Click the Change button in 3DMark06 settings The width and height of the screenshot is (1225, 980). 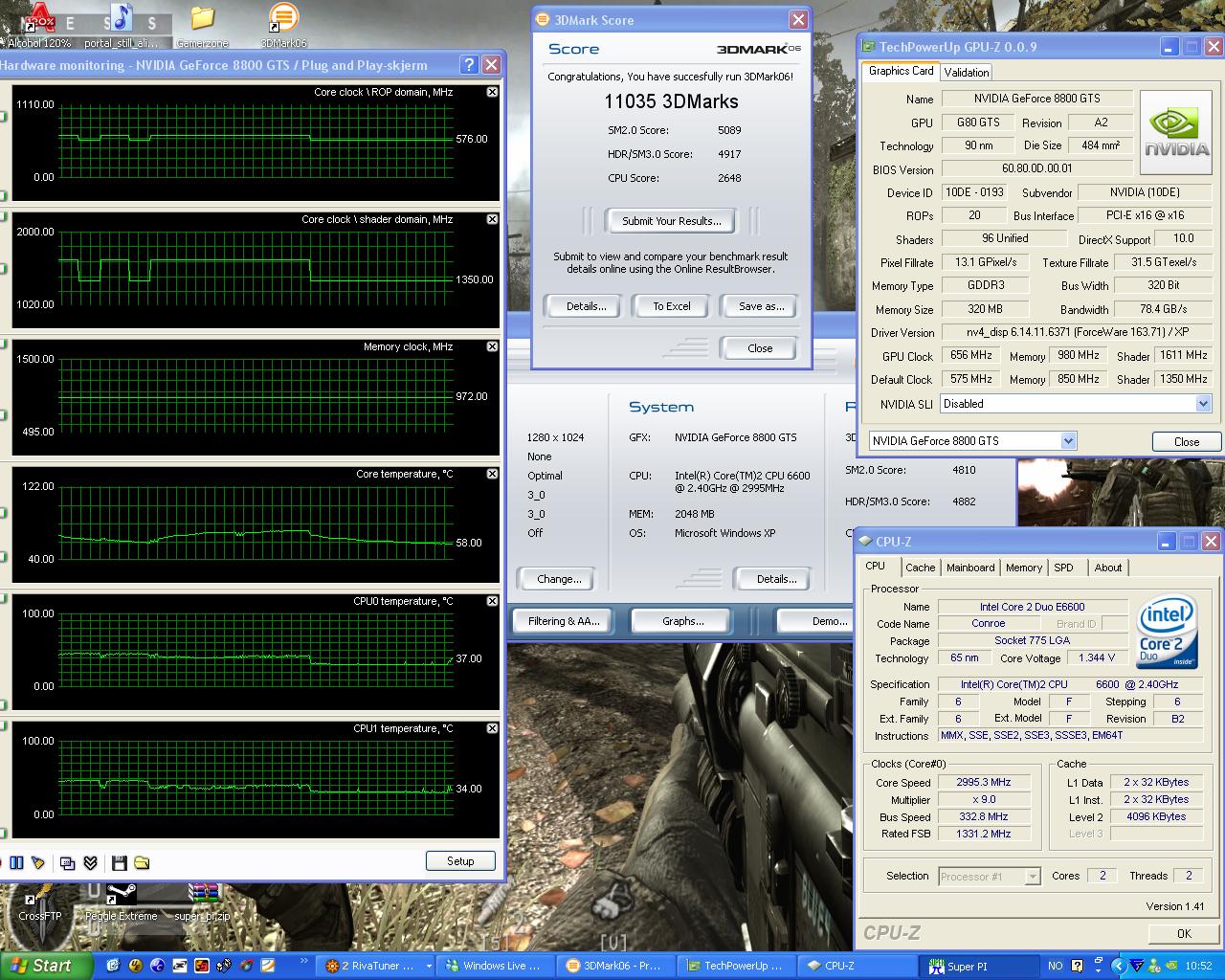[559, 579]
